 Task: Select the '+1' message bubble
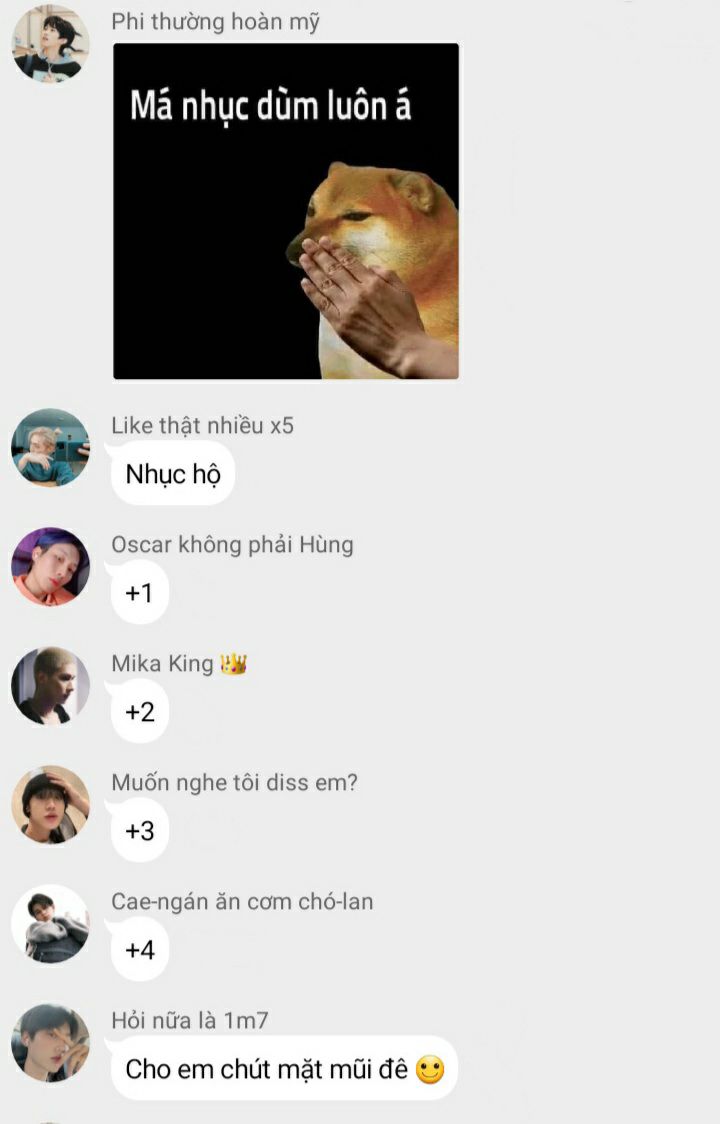139,593
